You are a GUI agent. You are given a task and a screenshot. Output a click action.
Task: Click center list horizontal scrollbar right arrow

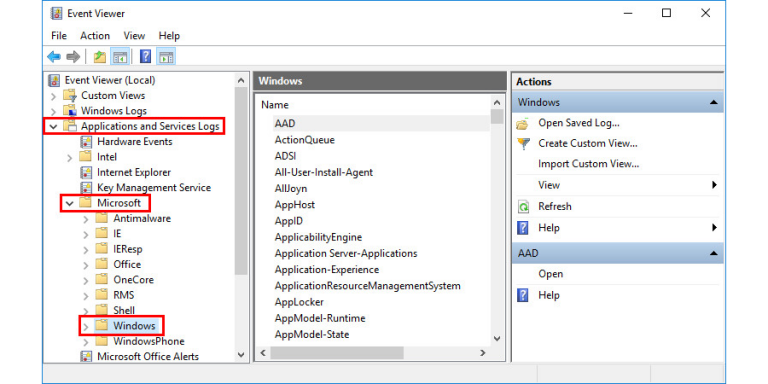[482, 353]
